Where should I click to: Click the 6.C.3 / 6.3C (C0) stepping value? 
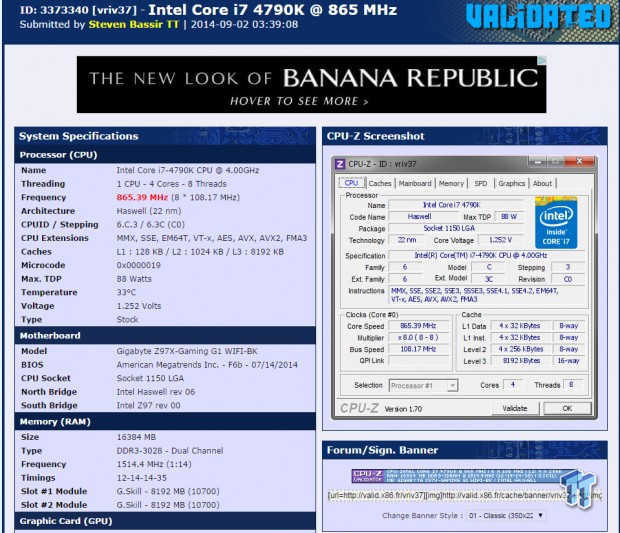(151, 225)
